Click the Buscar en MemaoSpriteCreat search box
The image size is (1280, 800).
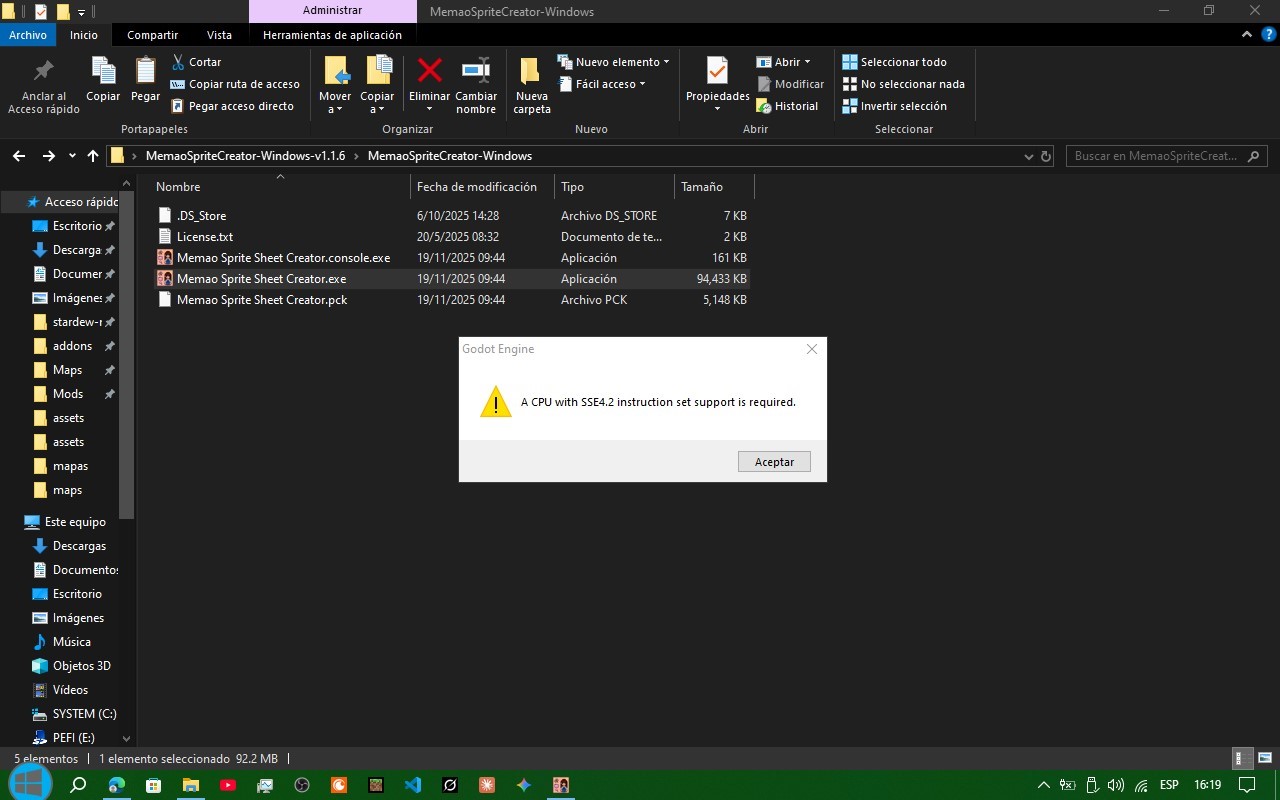pos(1166,156)
